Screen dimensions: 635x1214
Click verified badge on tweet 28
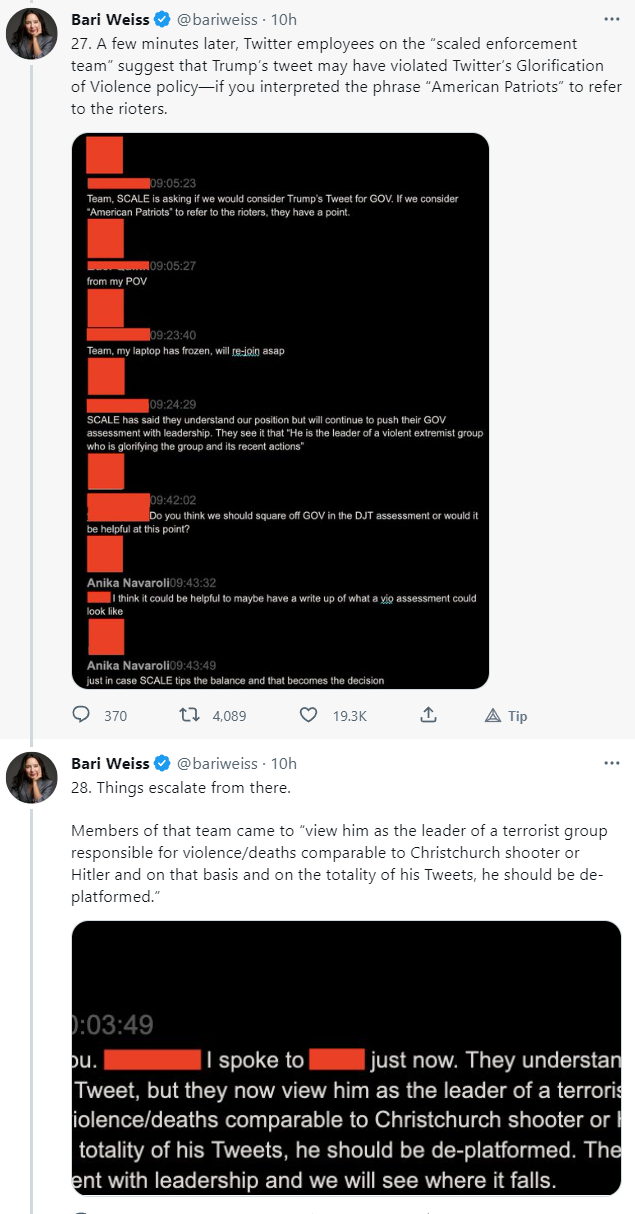point(159,763)
